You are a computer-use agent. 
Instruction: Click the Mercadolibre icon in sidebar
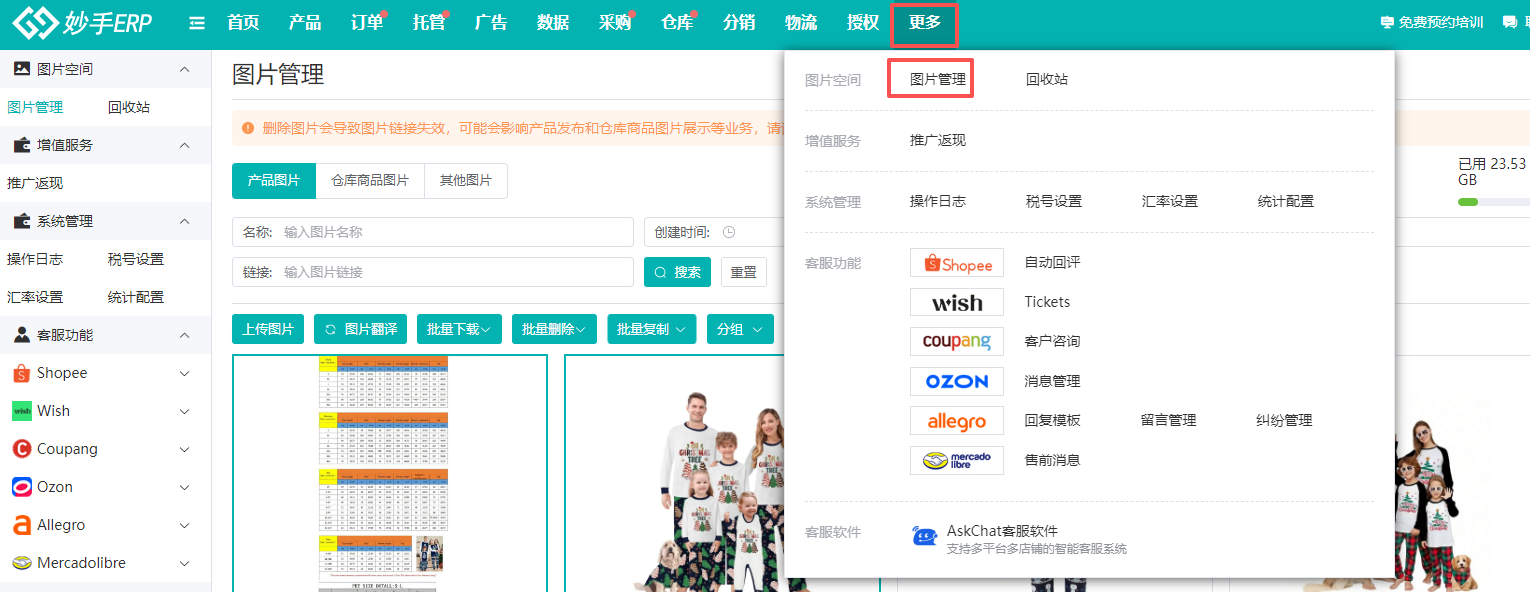[x=21, y=563]
